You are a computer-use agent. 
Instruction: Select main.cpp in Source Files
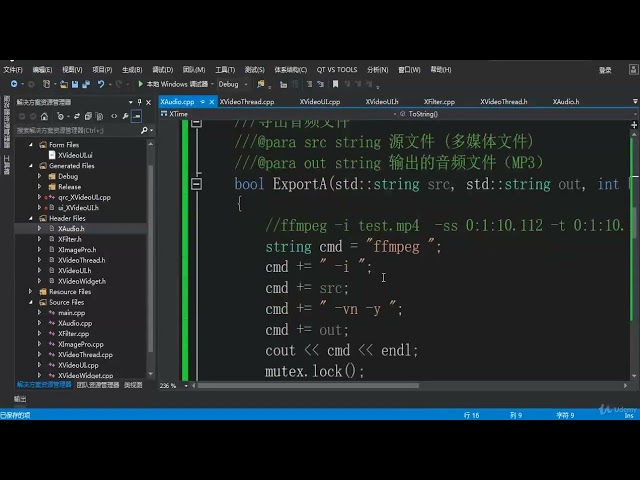tap(72, 313)
